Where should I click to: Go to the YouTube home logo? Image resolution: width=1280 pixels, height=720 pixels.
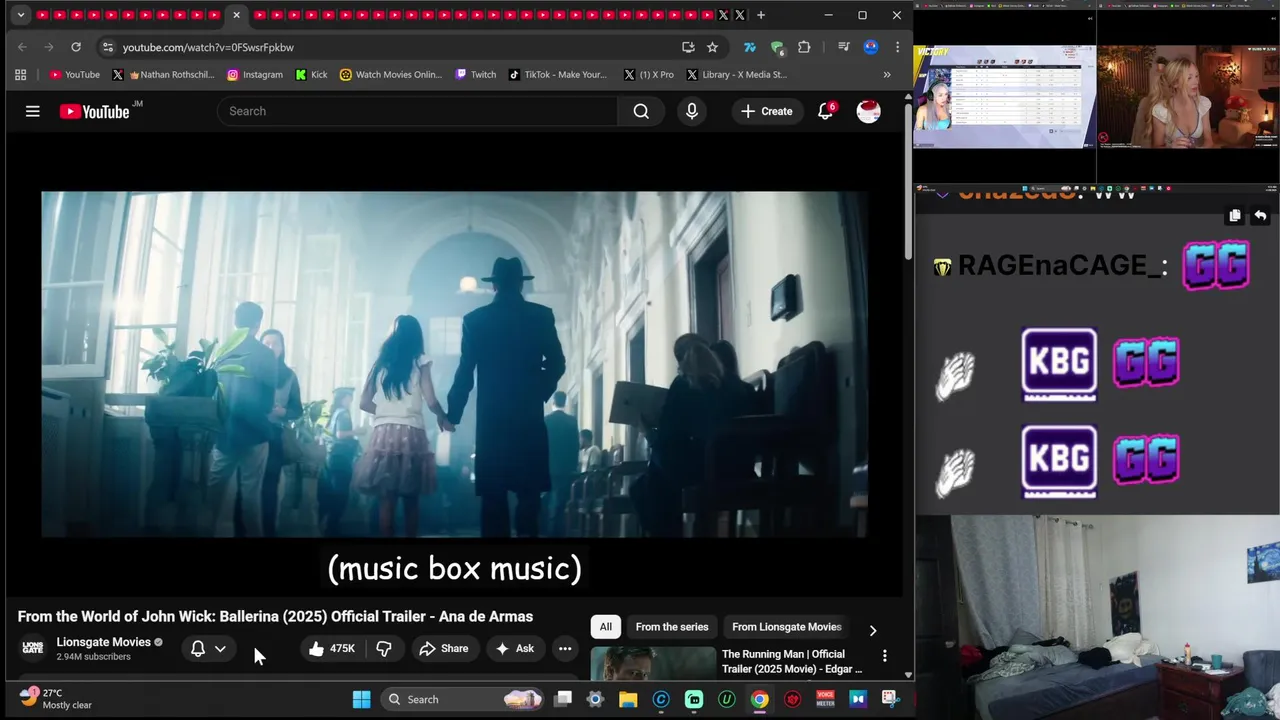tap(94, 111)
